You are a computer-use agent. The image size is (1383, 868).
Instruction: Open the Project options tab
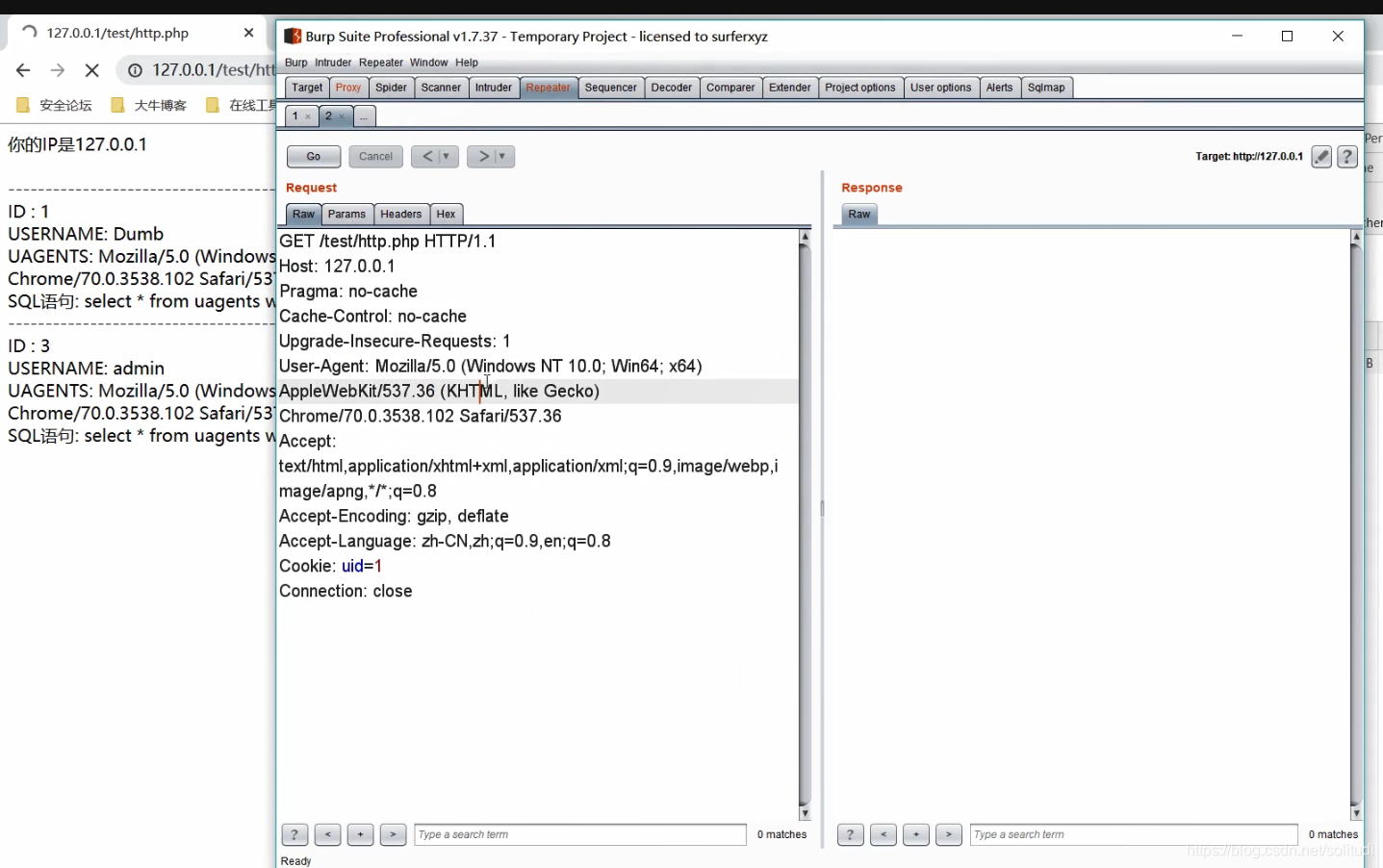pos(860,88)
